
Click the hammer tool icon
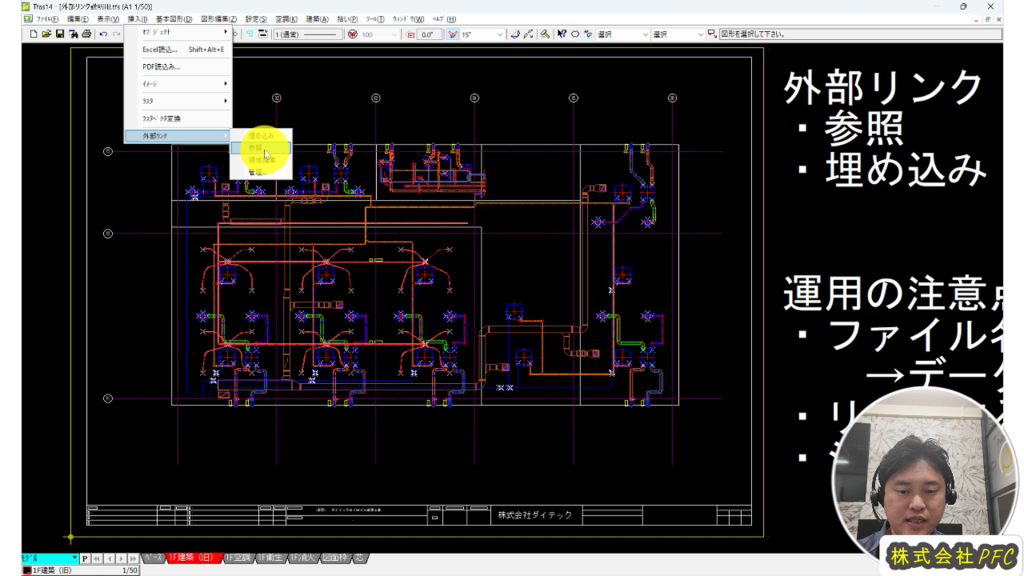545,34
